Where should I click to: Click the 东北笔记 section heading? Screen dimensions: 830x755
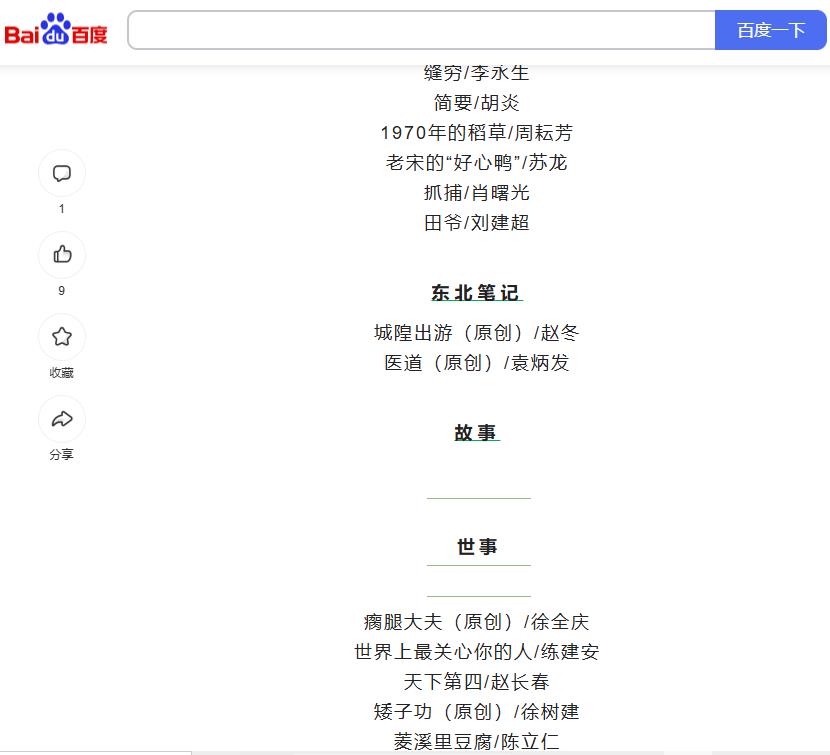(476, 293)
